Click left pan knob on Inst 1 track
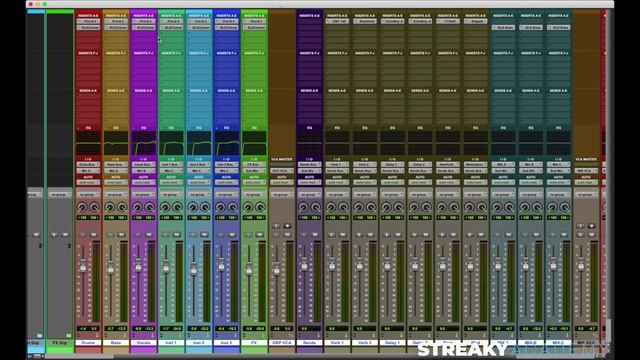Viewport: 640px width, 360px height. 165,207
